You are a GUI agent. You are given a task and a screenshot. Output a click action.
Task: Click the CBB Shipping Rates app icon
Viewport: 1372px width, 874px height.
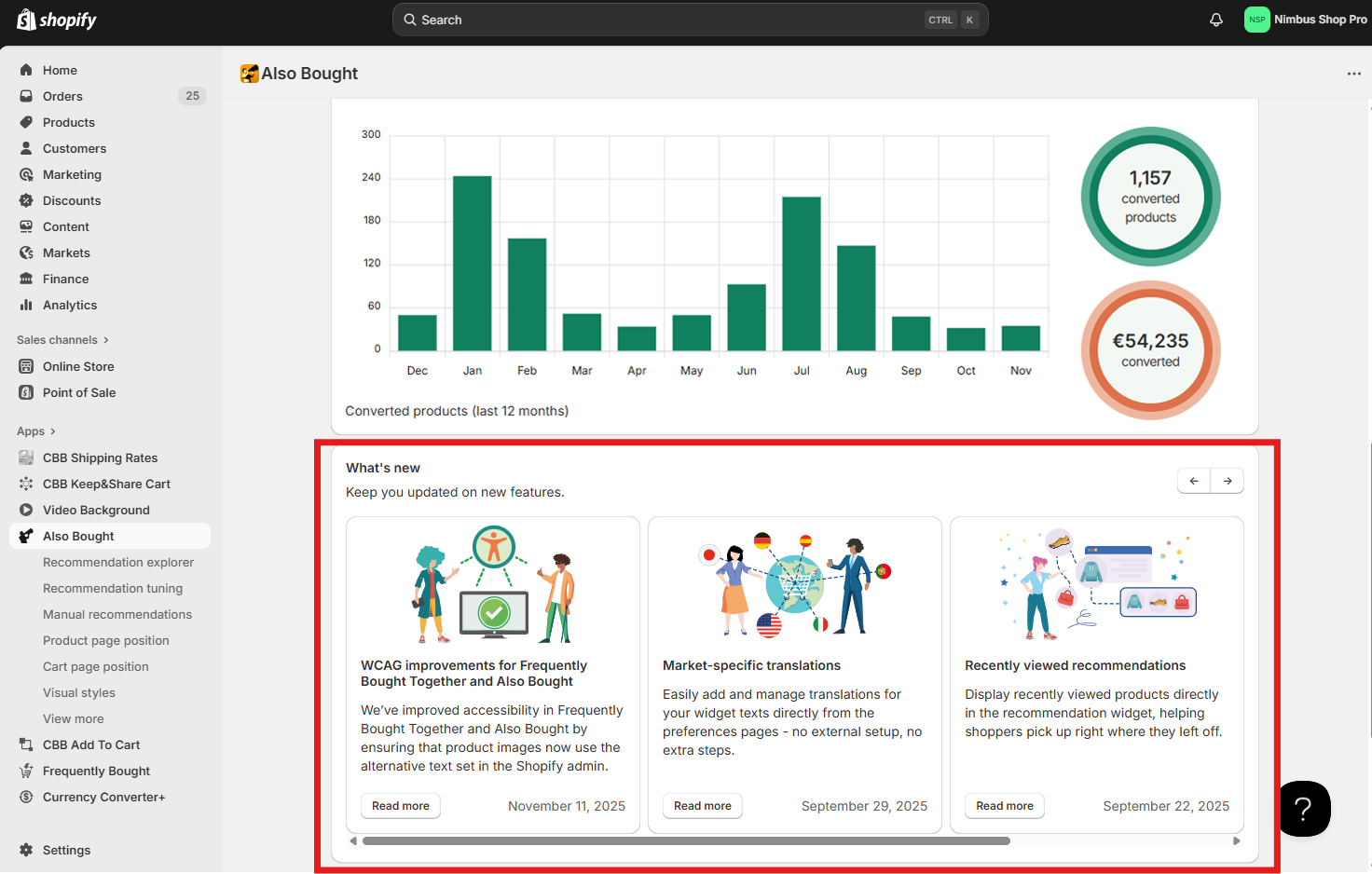[x=26, y=457]
